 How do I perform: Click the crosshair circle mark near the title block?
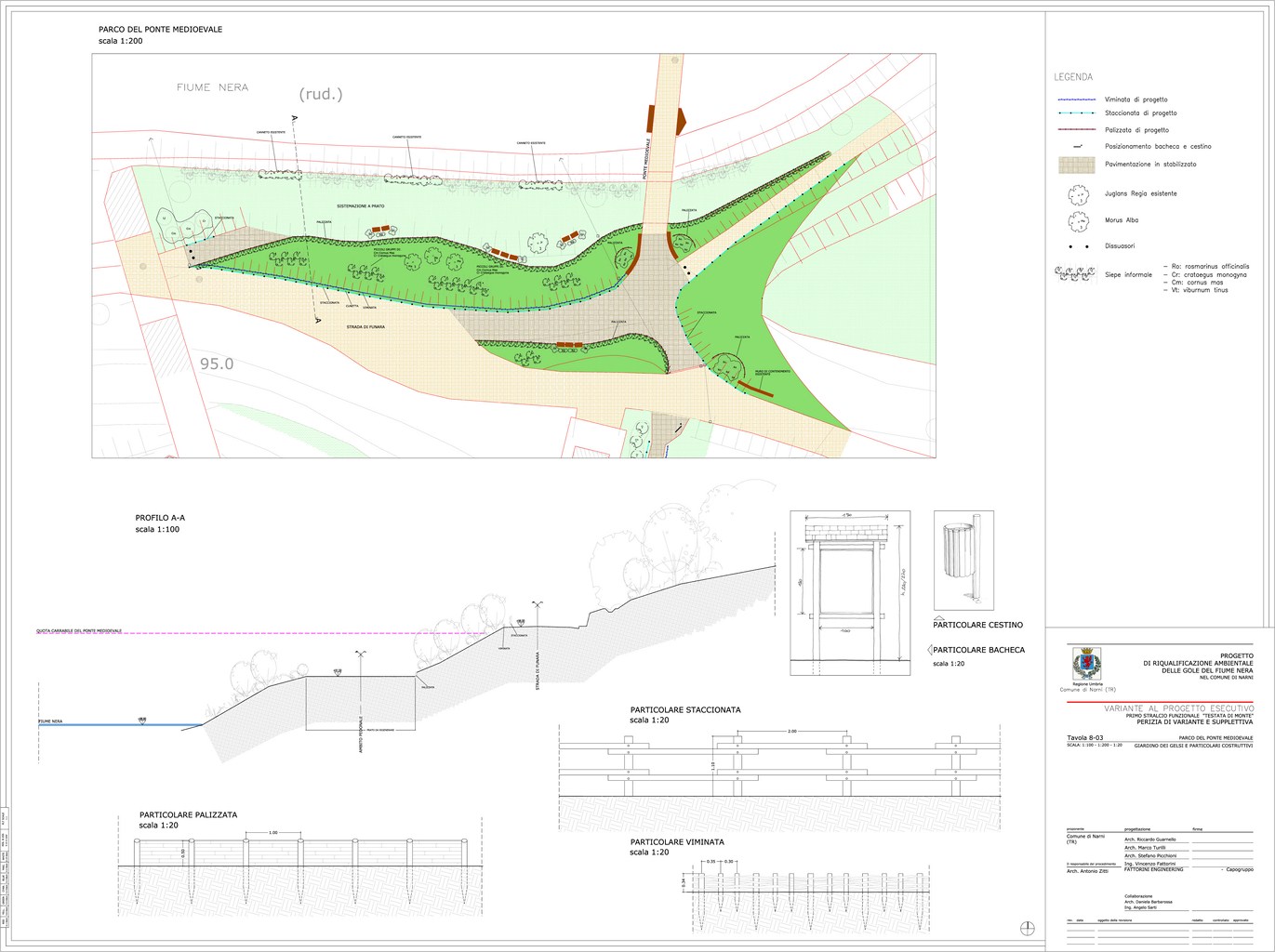(1028, 927)
